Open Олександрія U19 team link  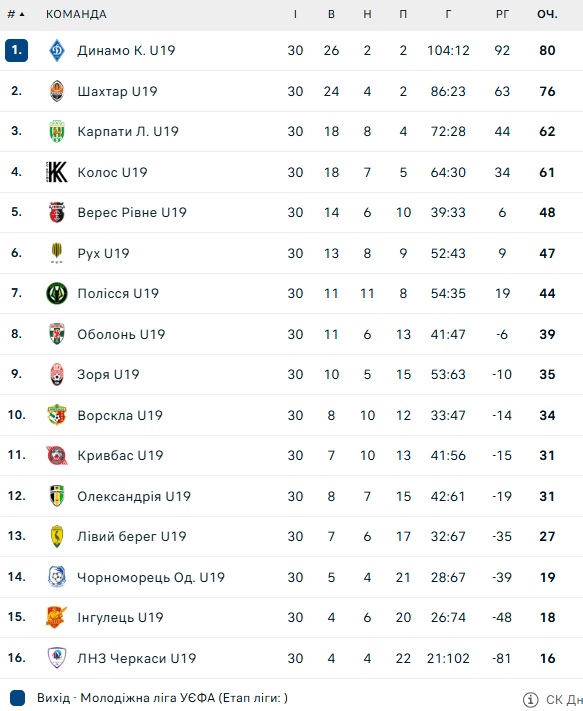[x=134, y=496]
